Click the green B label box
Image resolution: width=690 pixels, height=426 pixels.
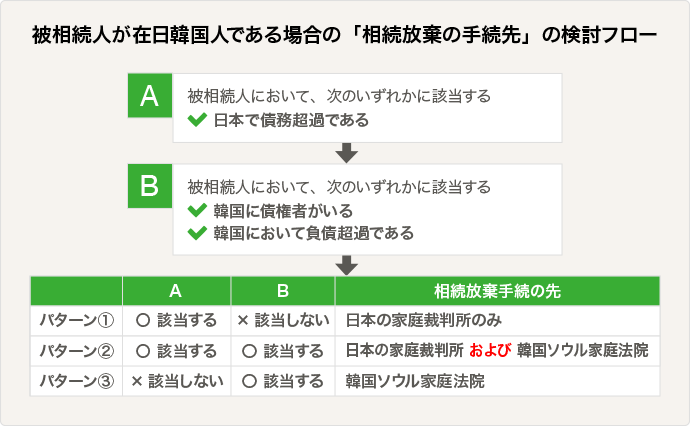150,186
